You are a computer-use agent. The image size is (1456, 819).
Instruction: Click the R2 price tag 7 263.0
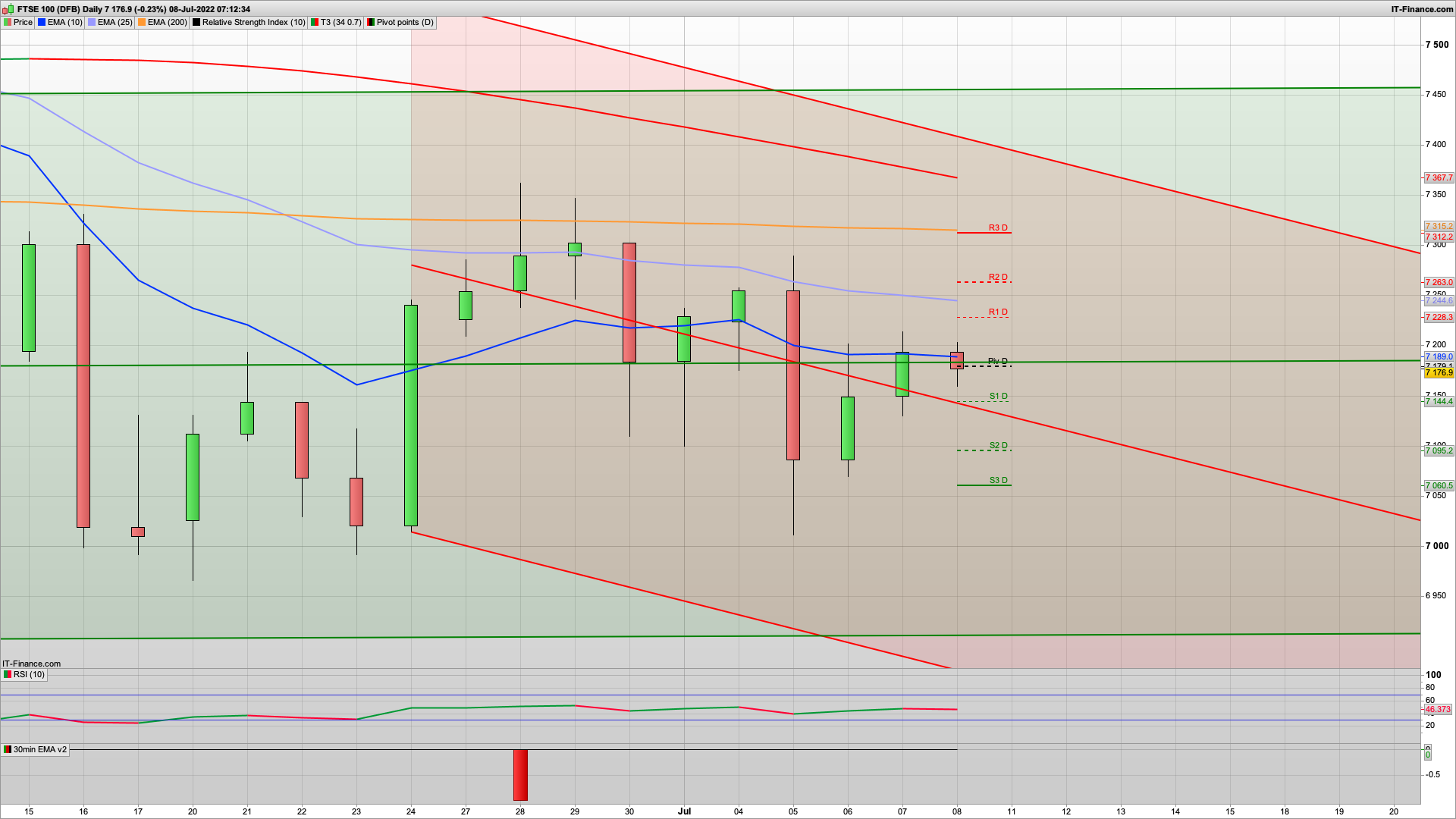pyautogui.click(x=1439, y=282)
